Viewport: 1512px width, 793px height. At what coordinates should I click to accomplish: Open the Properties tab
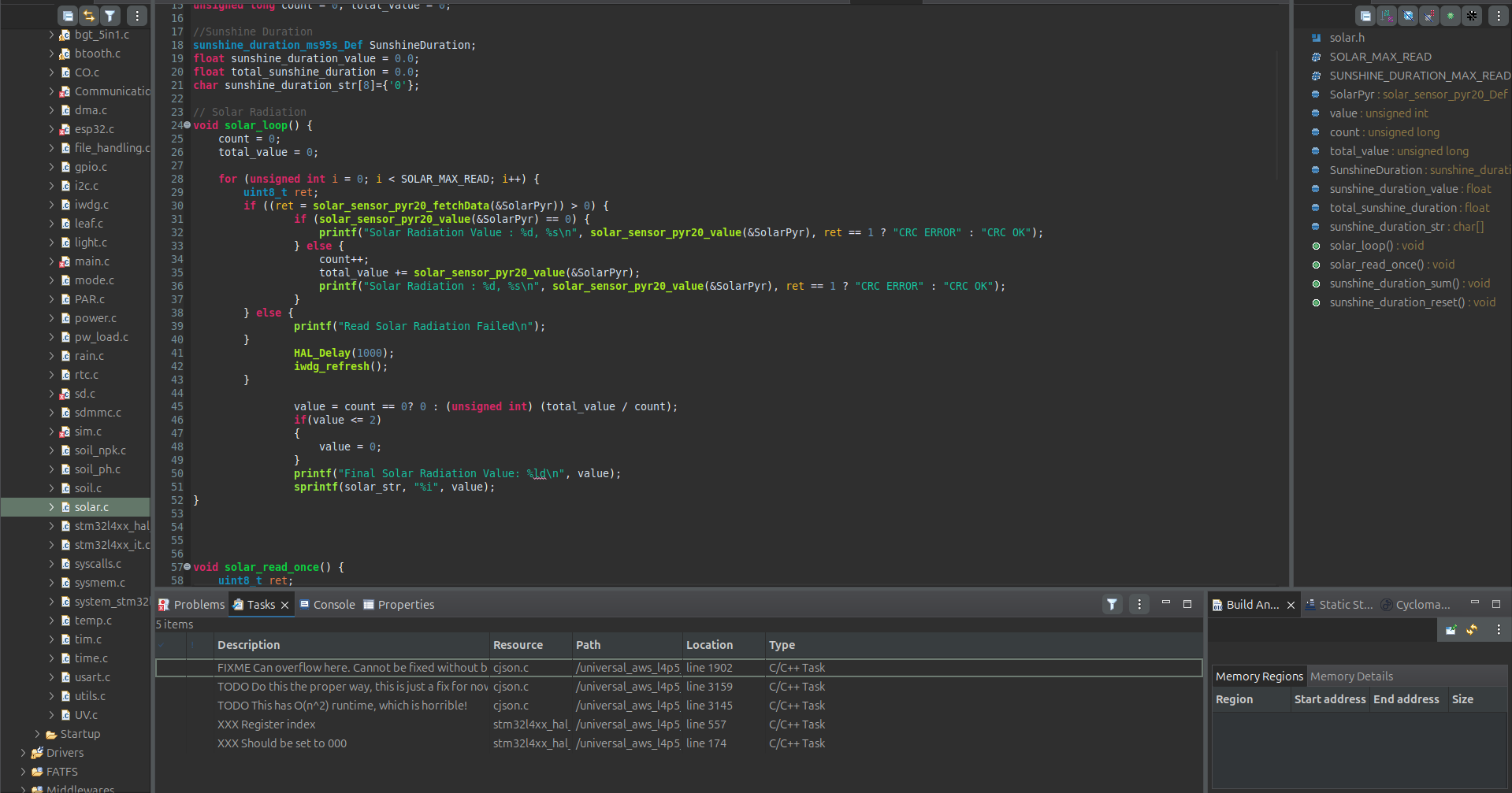click(x=399, y=605)
